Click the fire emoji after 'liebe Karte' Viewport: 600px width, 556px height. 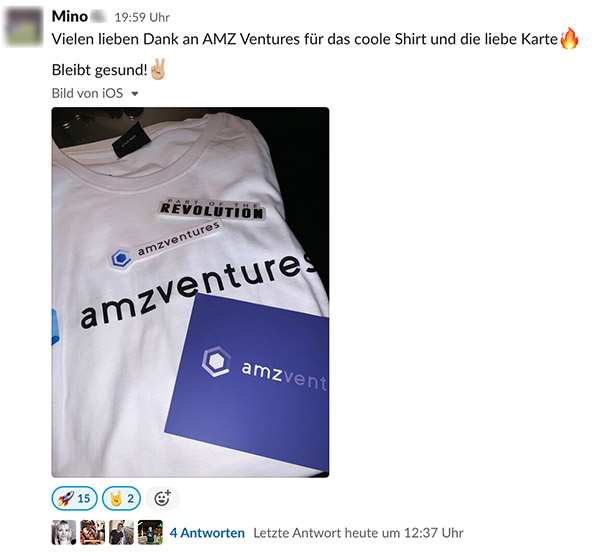569,38
